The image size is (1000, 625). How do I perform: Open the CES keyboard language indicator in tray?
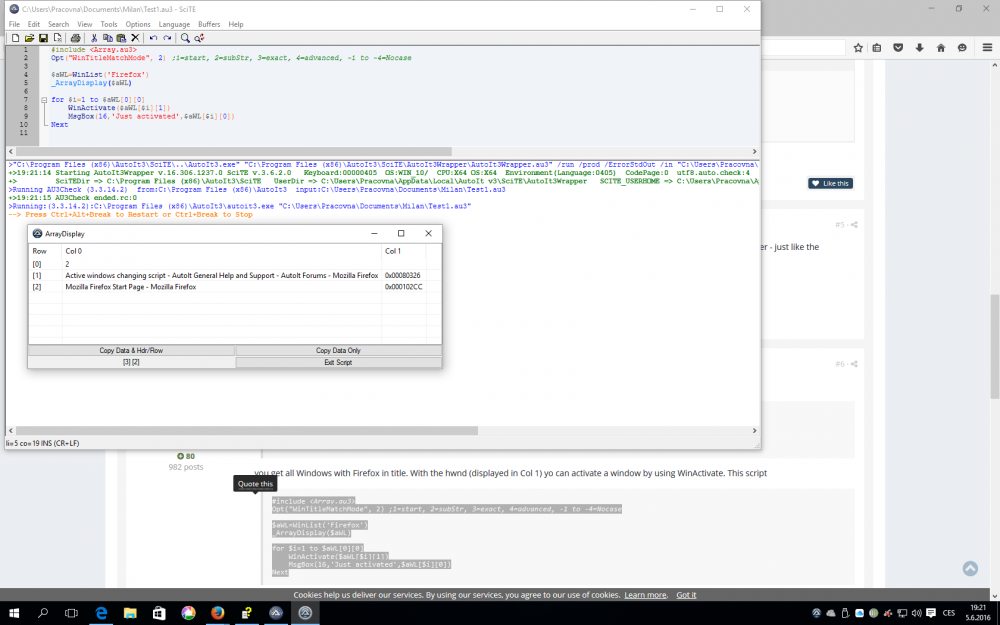coord(949,613)
